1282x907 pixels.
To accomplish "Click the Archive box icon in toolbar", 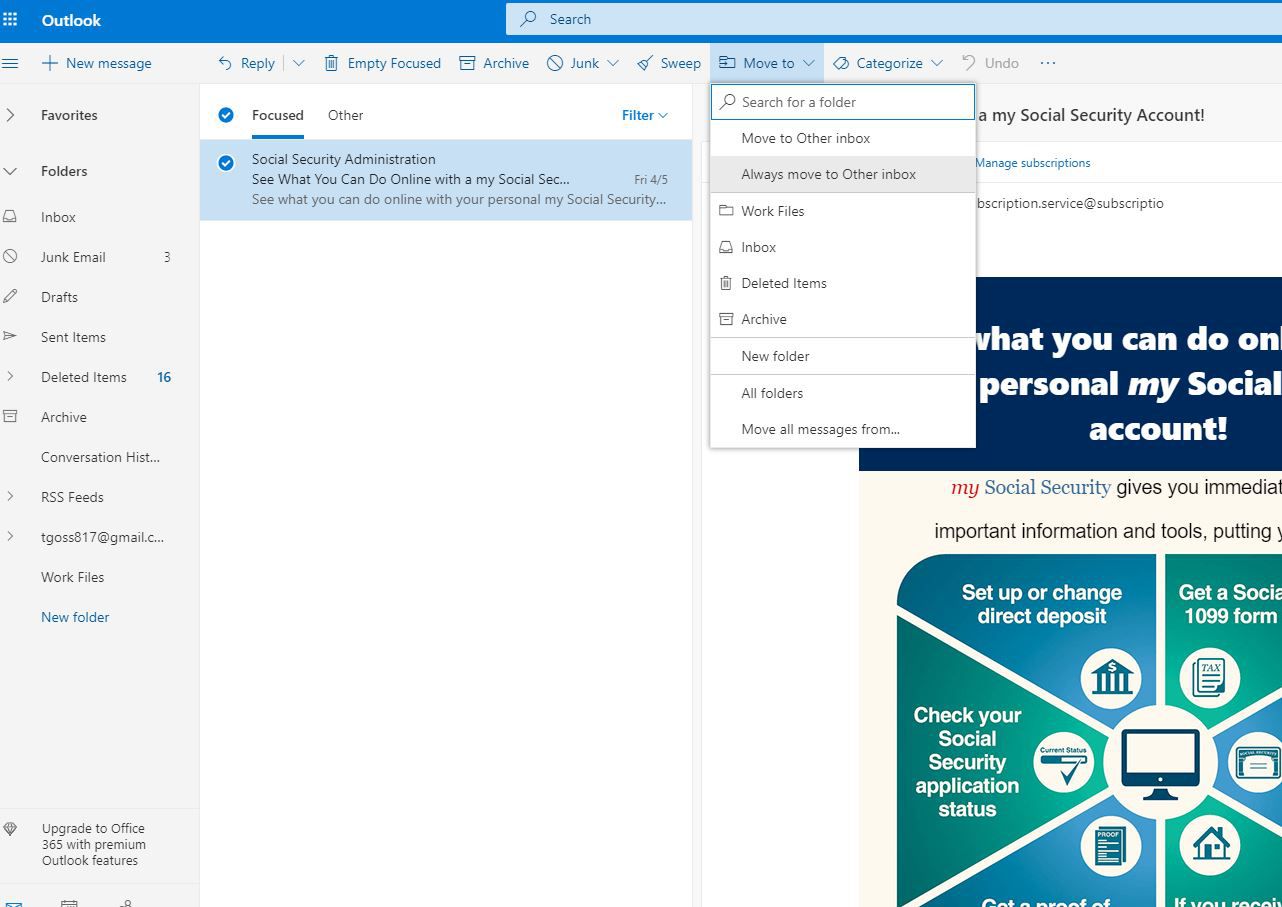I will (467, 63).
